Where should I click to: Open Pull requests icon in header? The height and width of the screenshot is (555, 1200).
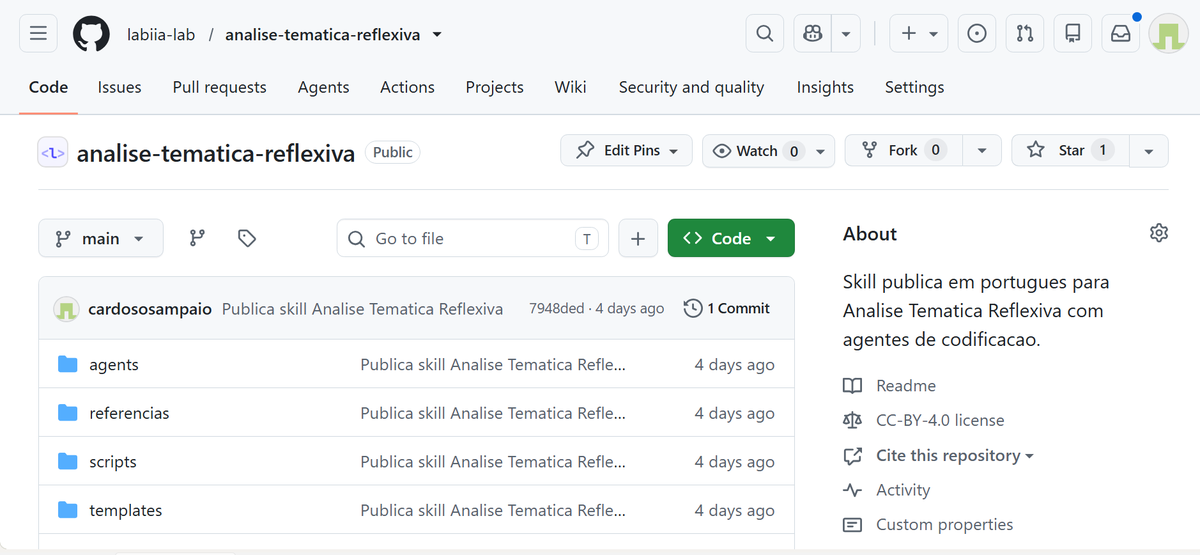[1025, 34]
